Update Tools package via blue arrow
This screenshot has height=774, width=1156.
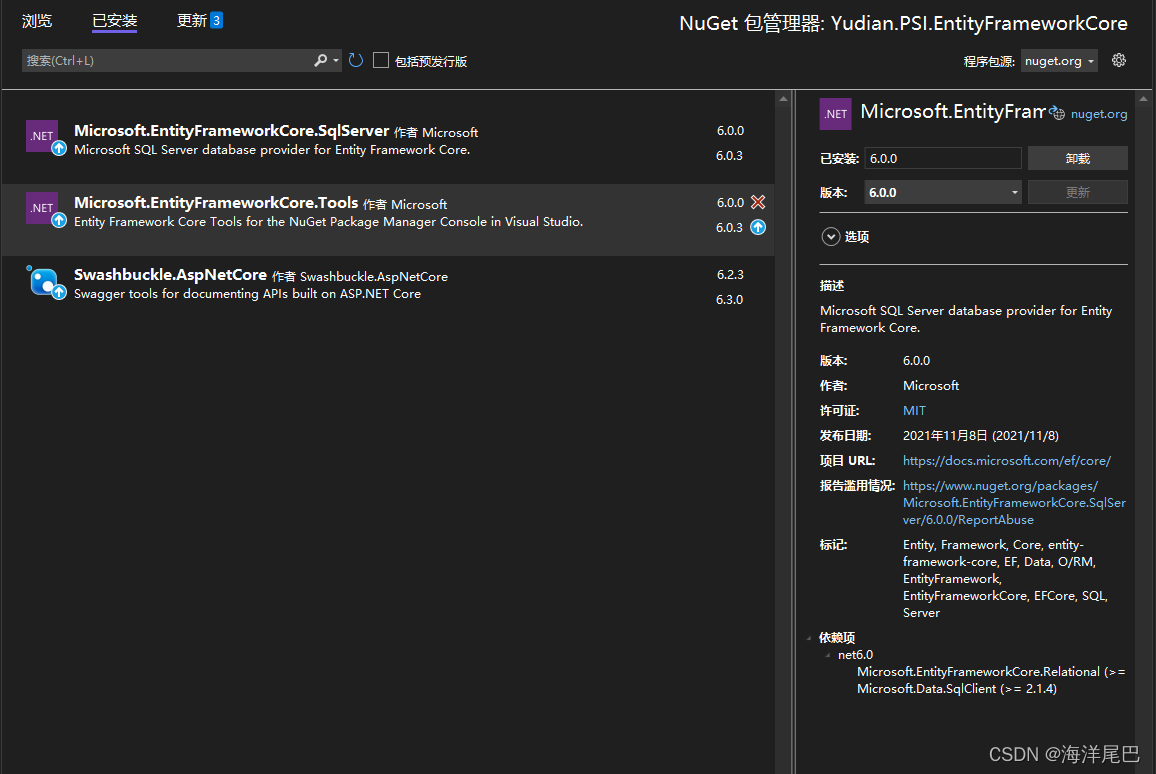758,227
